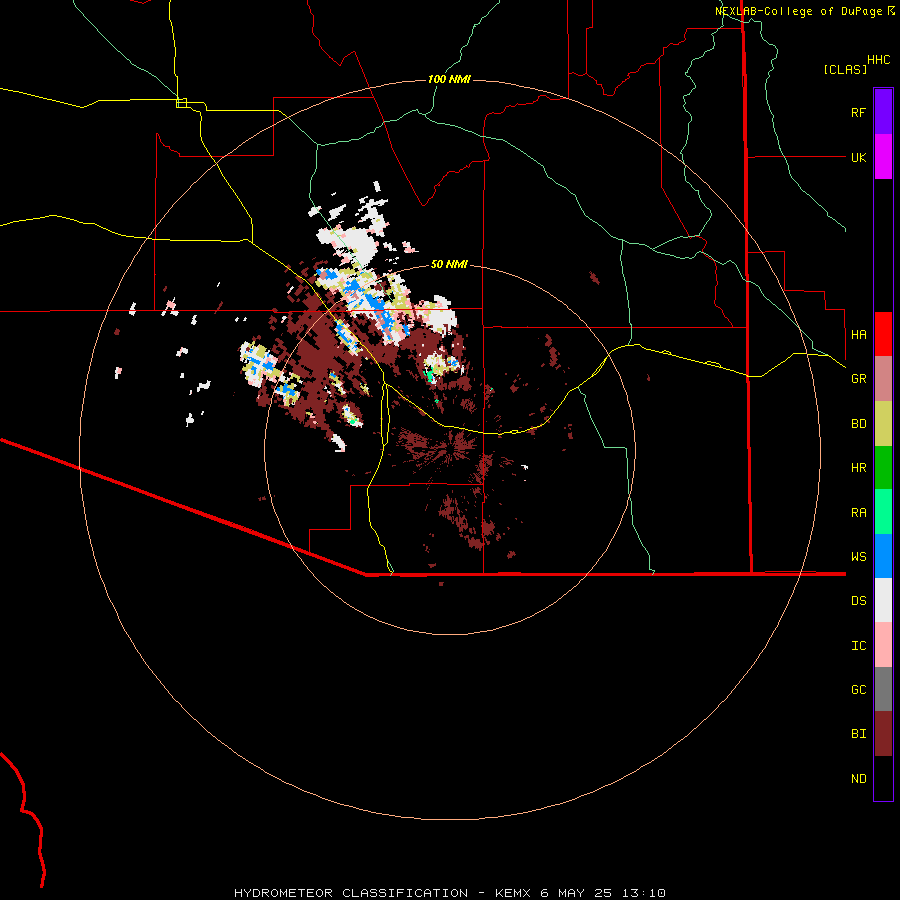The height and width of the screenshot is (900, 900).
Task: Click the HA red legend swatch
Action: pyautogui.click(x=883, y=334)
